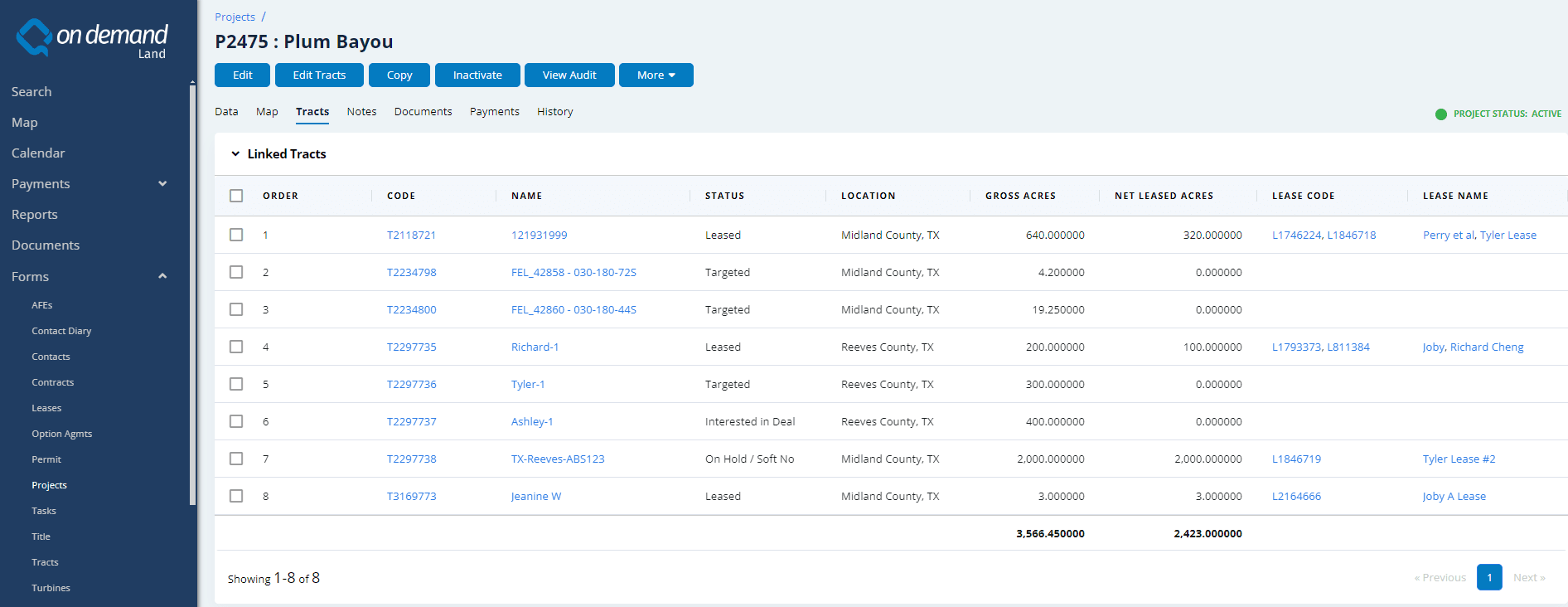Click the Edit button

243,75
